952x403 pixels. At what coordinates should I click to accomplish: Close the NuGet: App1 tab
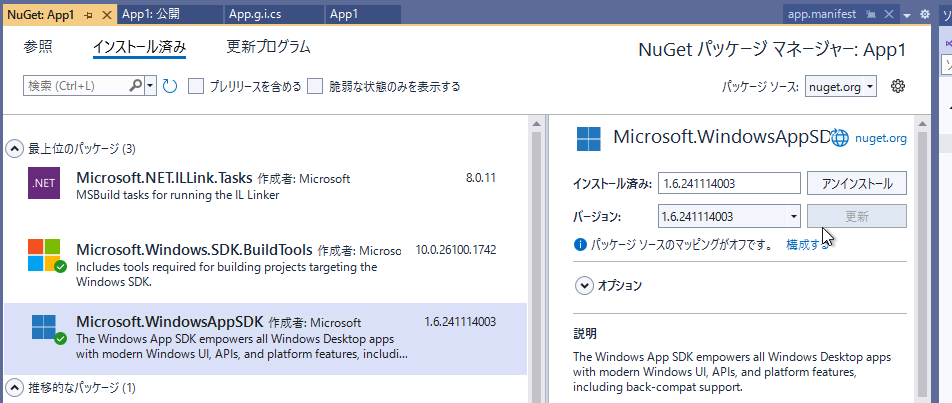[106, 15]
